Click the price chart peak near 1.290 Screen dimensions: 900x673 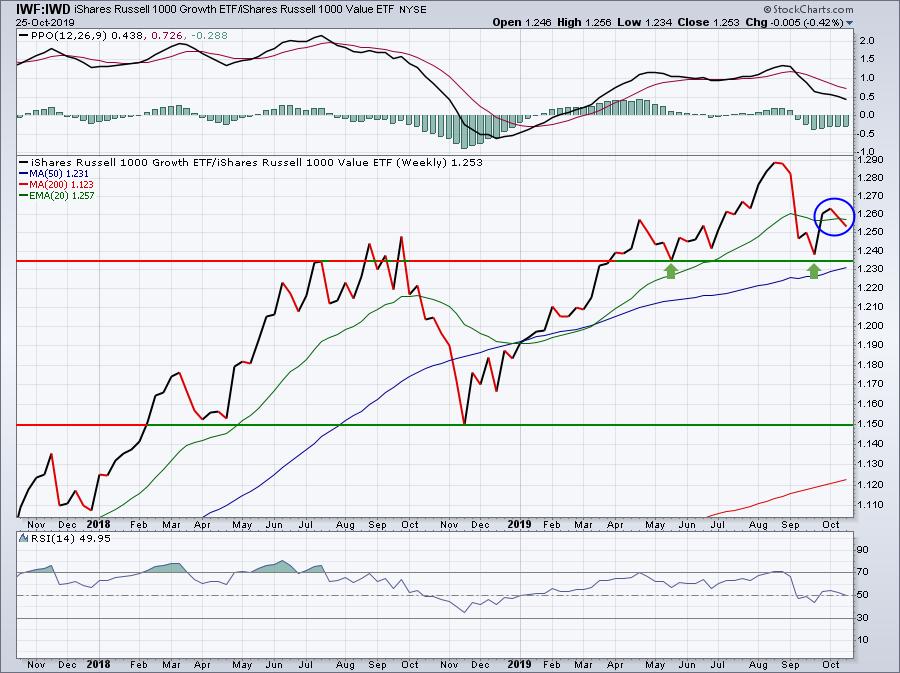click(776, 163)
